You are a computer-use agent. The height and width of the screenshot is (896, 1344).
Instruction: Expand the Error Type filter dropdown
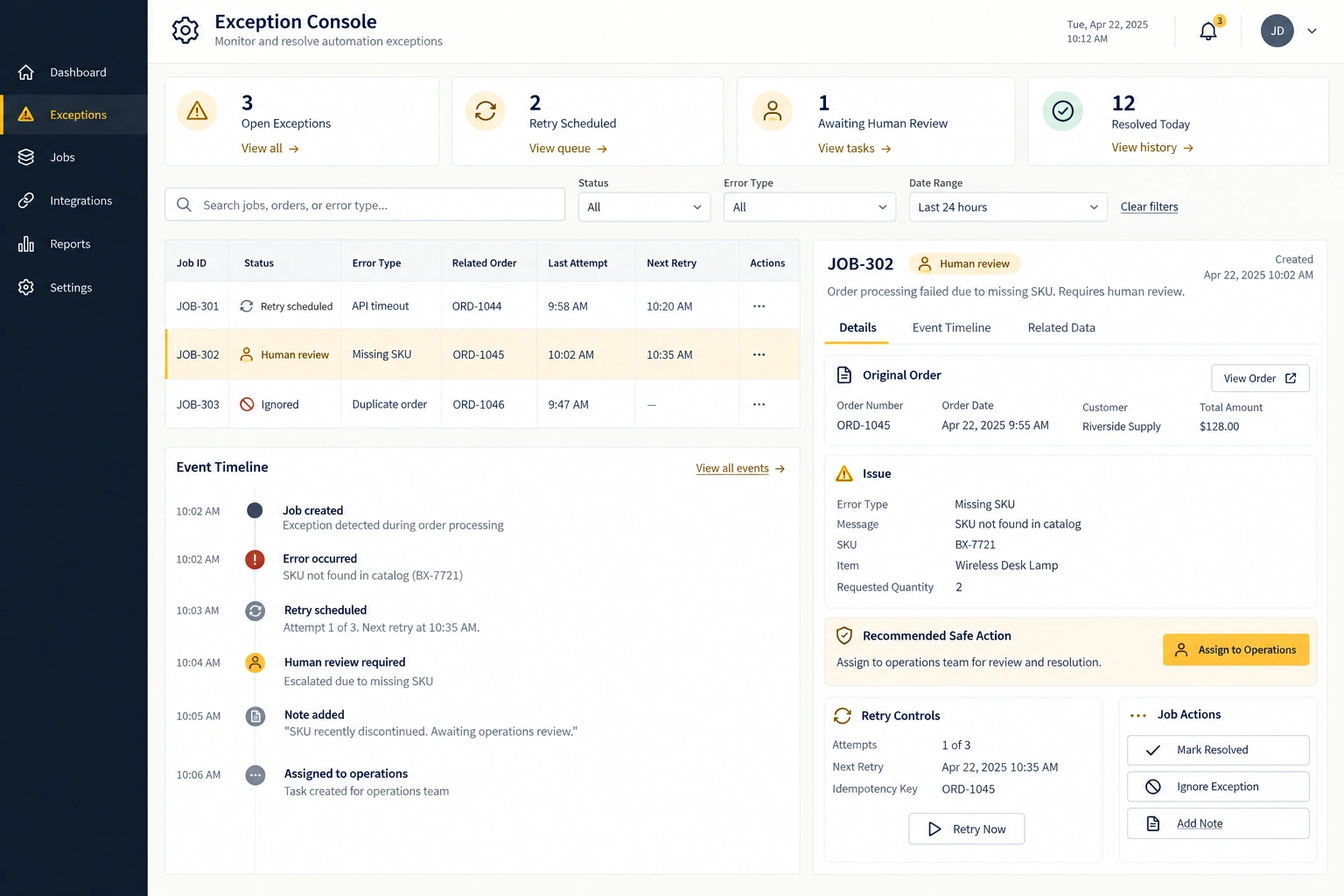809,207
